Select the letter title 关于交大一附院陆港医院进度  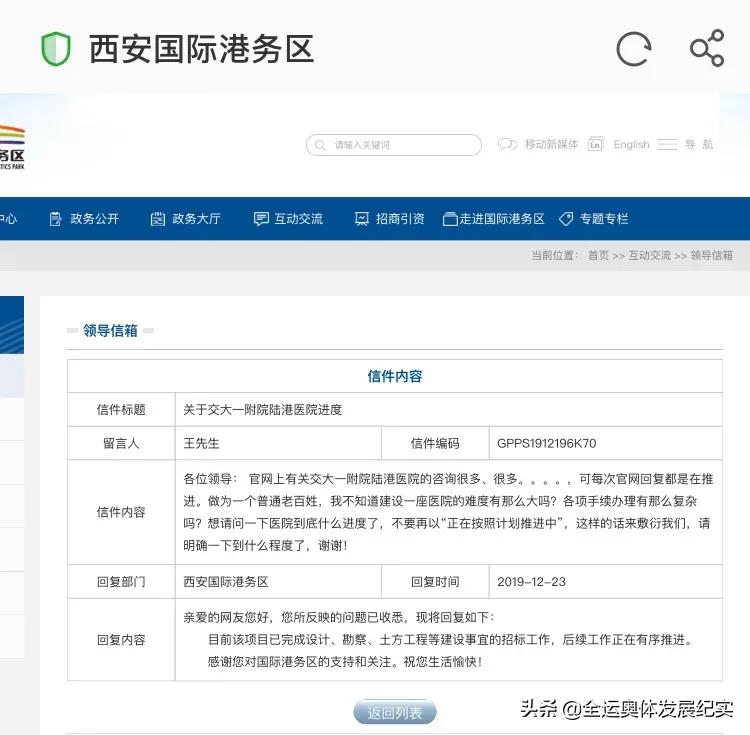tap(263, 410)
